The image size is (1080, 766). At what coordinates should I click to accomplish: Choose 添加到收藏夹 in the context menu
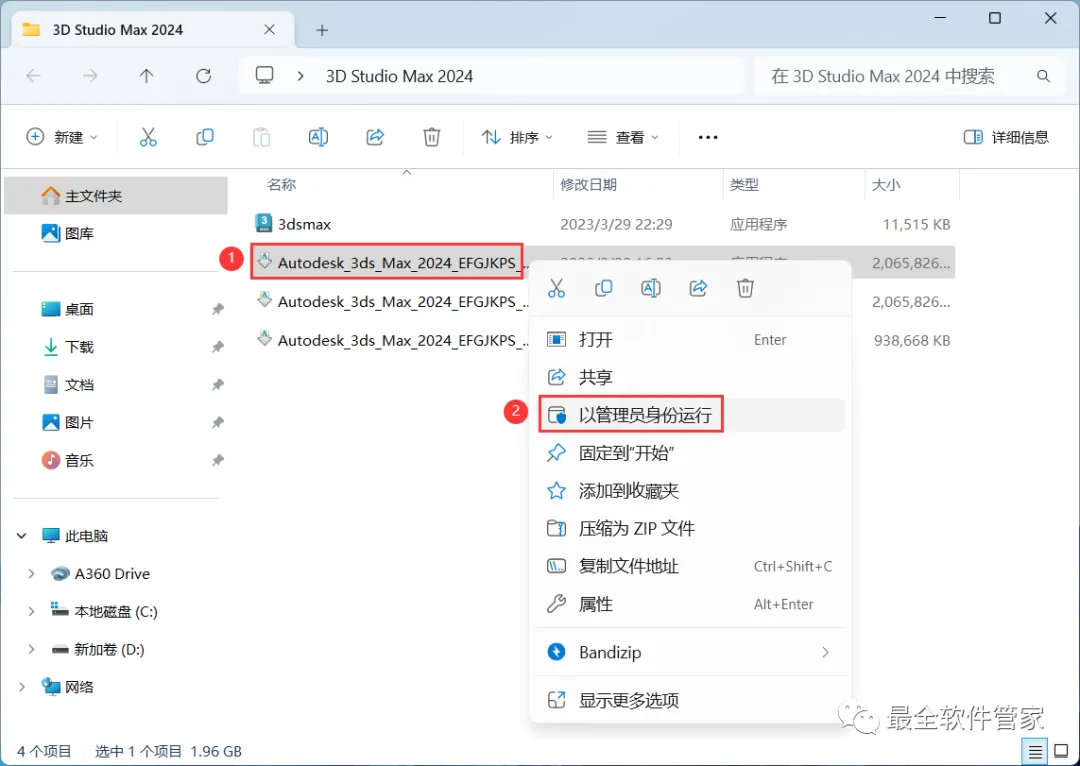[690, 490]
